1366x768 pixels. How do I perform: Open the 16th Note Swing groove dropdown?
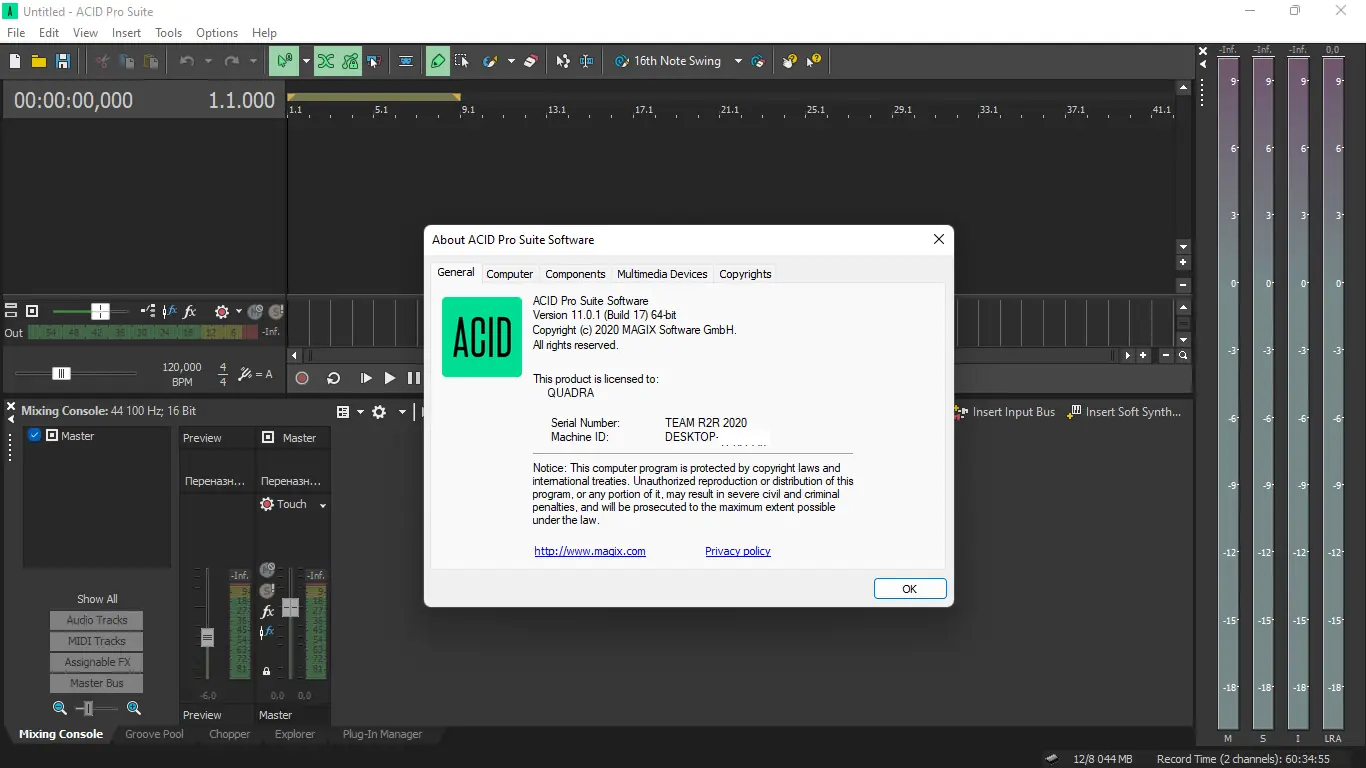click(738, 61)
